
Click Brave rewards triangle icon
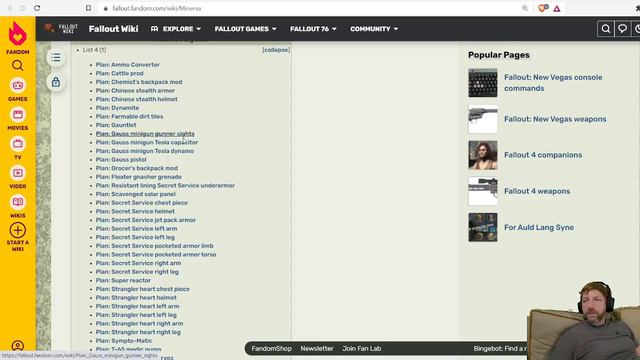[x=557, y=8]
